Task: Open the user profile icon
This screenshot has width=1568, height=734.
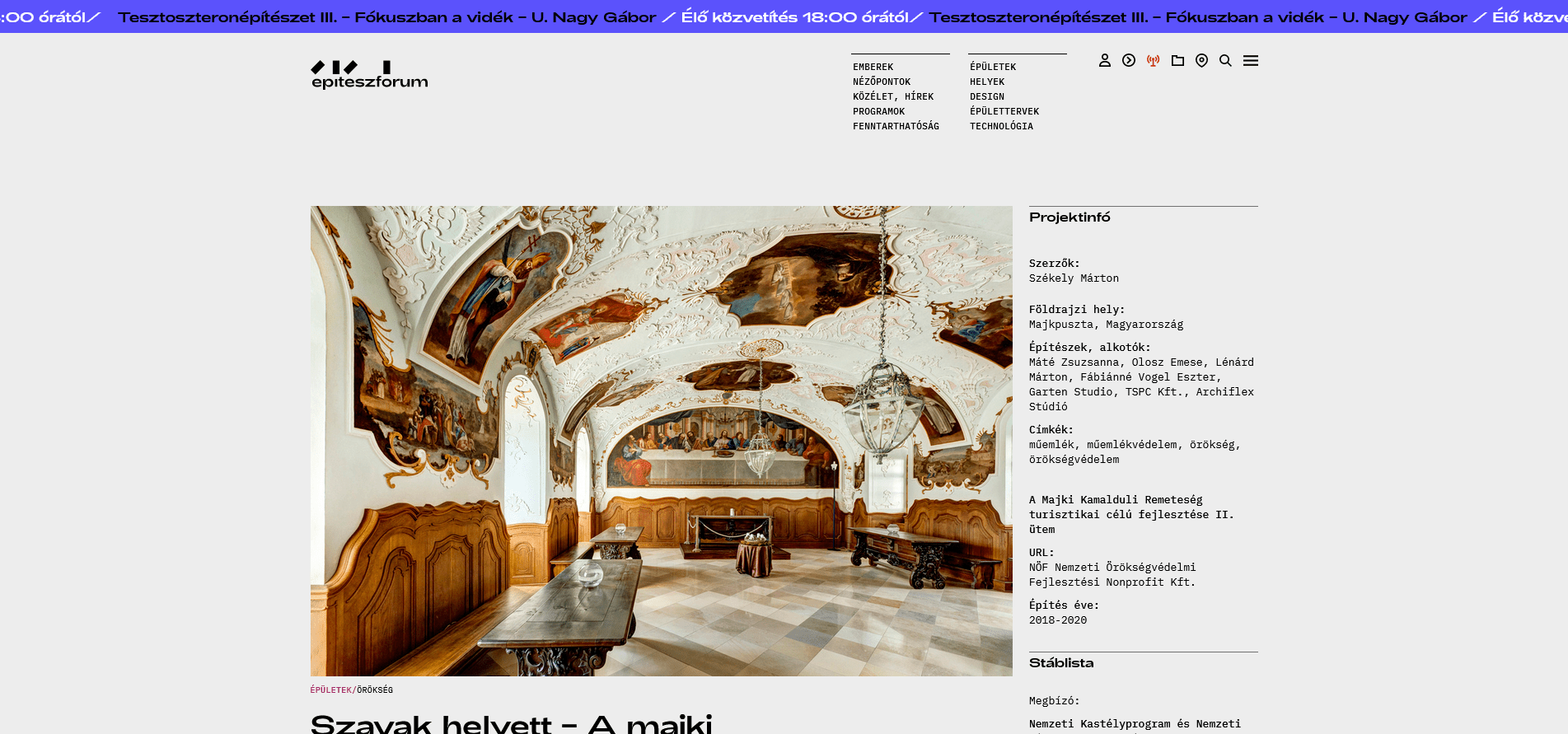Action: pos(1104,60)
